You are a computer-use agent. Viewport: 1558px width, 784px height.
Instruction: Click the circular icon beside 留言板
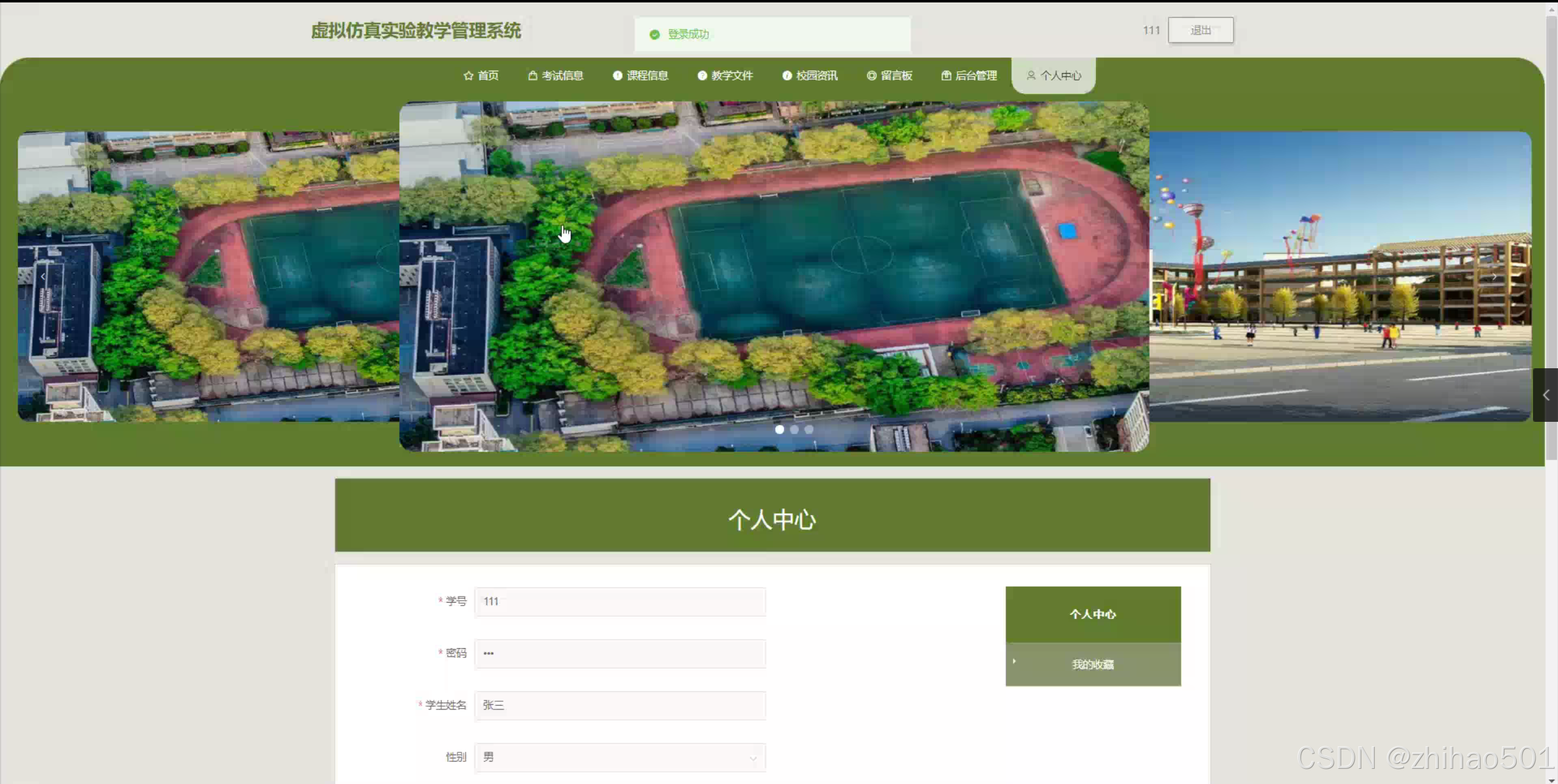coord(871,75)
